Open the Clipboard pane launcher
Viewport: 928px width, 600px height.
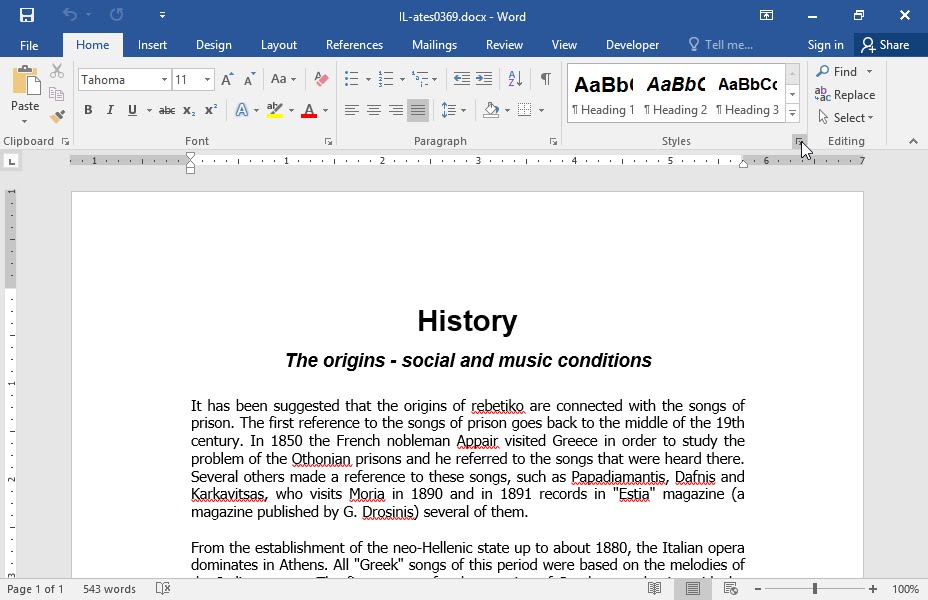click(x=65, y=141)
